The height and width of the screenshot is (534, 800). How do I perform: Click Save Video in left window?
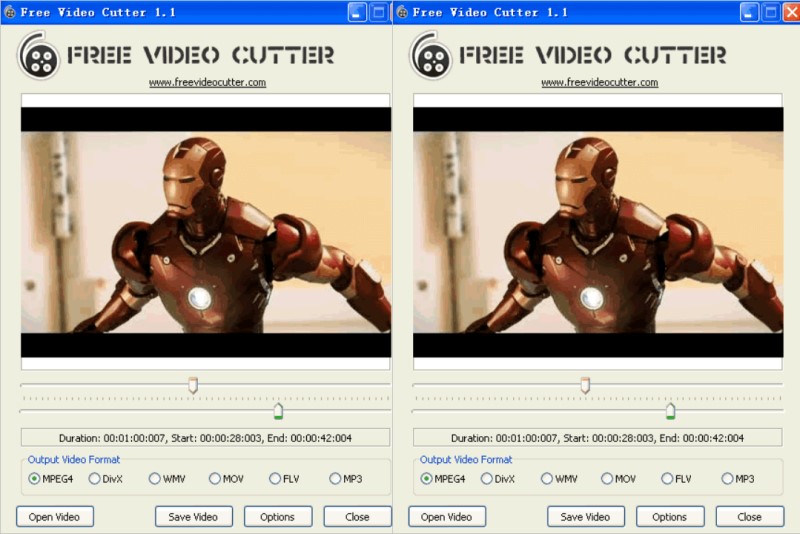(193, 517)
